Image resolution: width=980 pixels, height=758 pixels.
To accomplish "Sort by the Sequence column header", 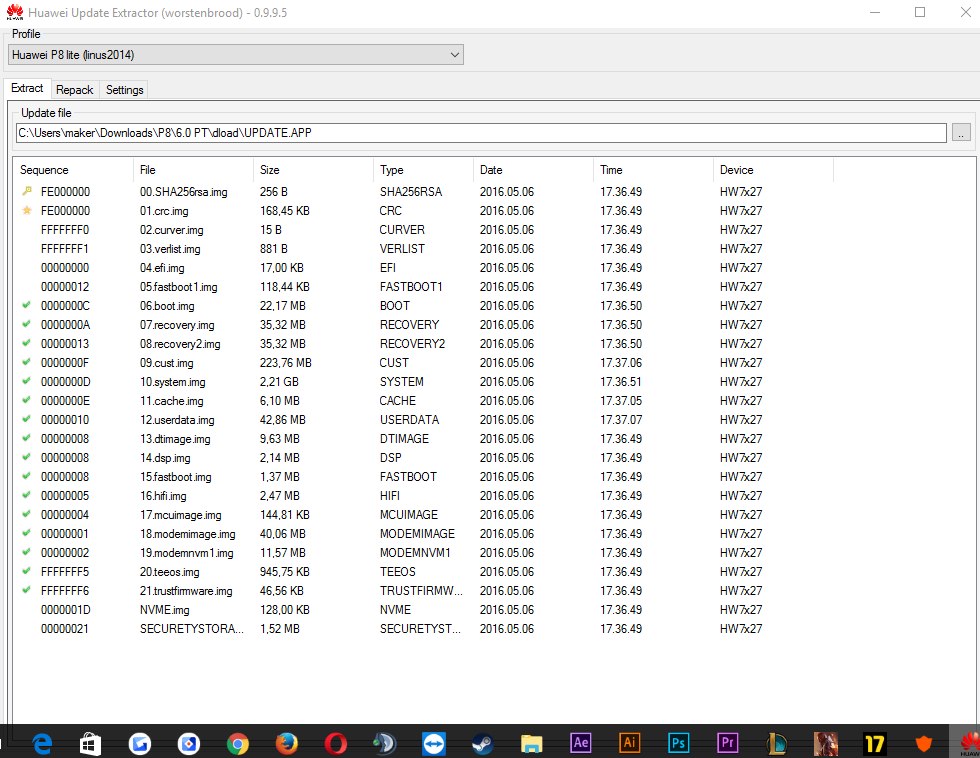I will point(73,170).
